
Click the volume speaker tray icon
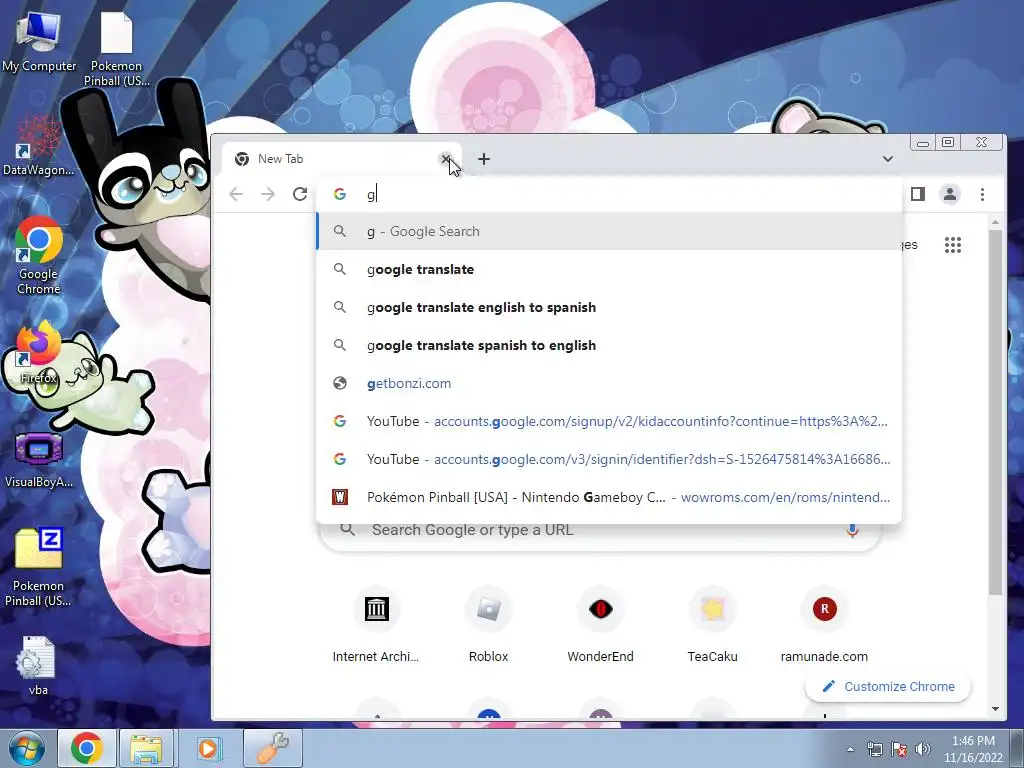pyautogui.click(x=923, y=749)
